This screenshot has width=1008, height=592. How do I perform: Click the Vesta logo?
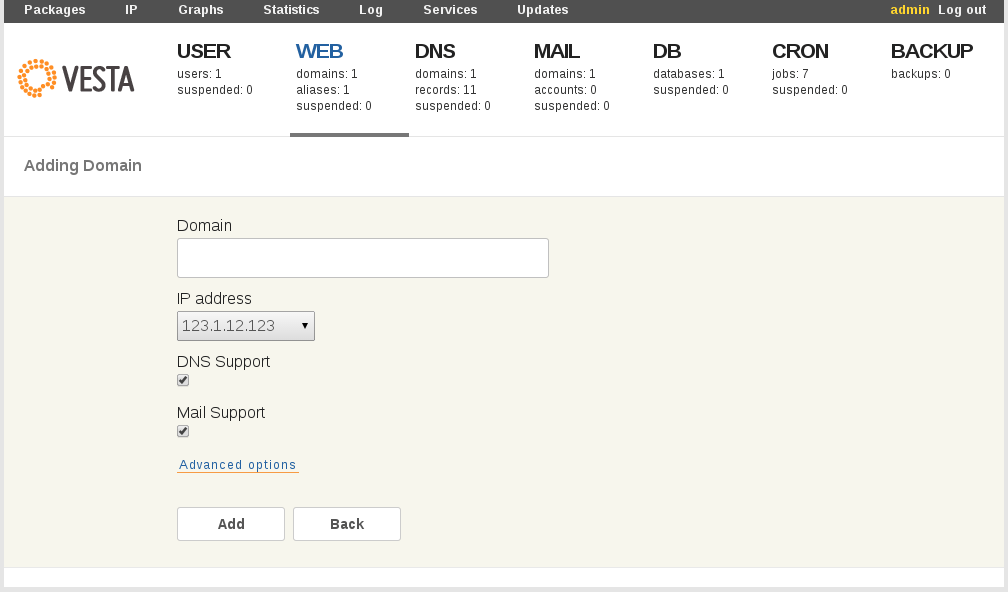(x=76, y=79)
